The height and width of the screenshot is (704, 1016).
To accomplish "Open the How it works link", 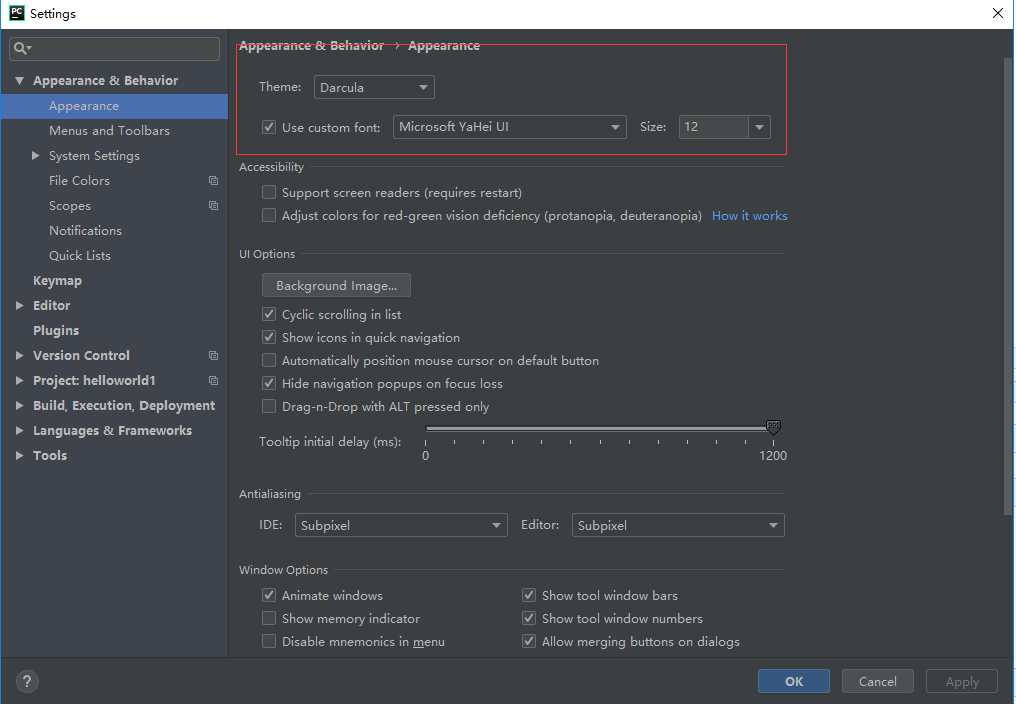I will (x=750, y=215).
